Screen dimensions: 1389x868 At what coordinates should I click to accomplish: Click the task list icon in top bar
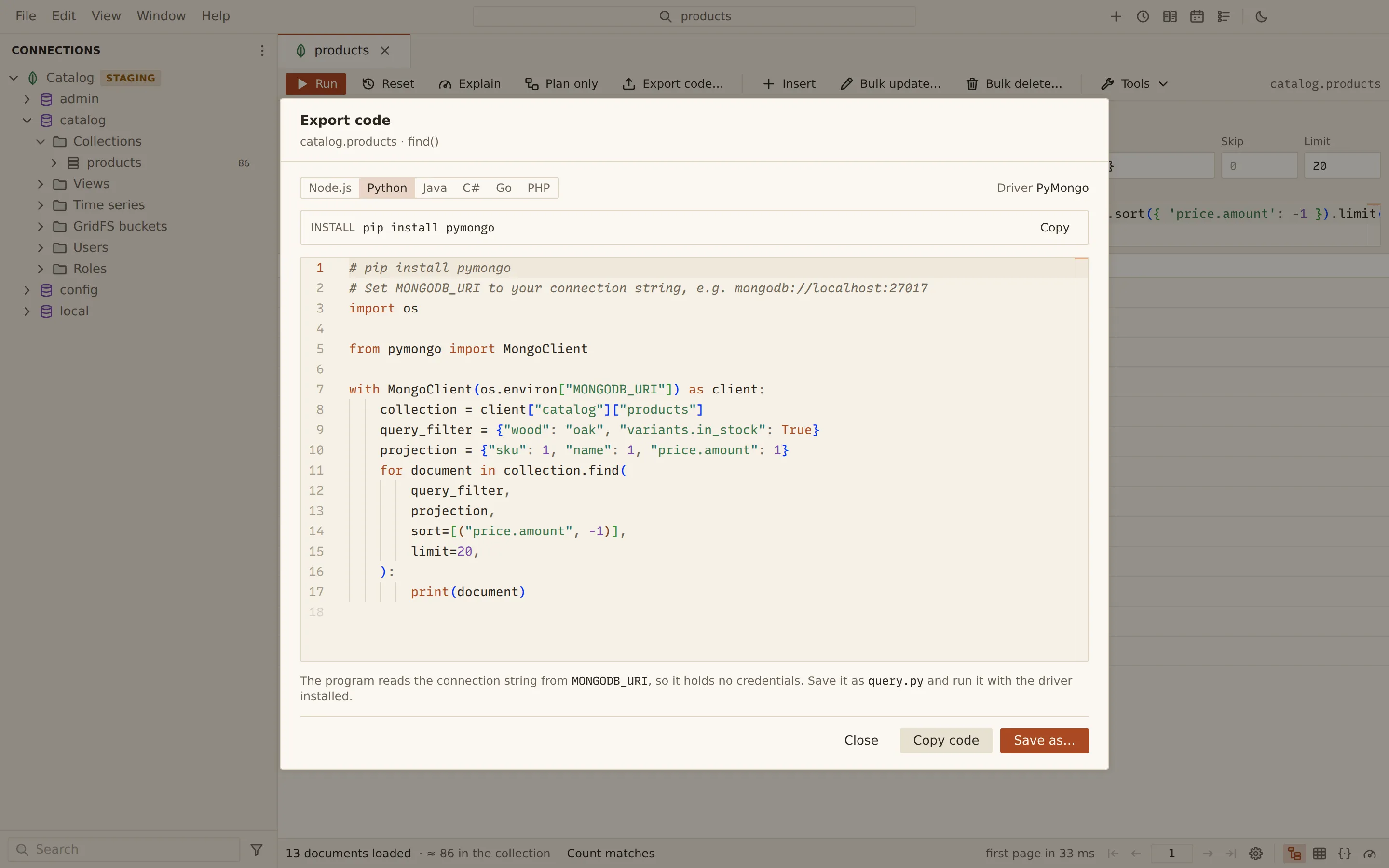(1224, 17)
